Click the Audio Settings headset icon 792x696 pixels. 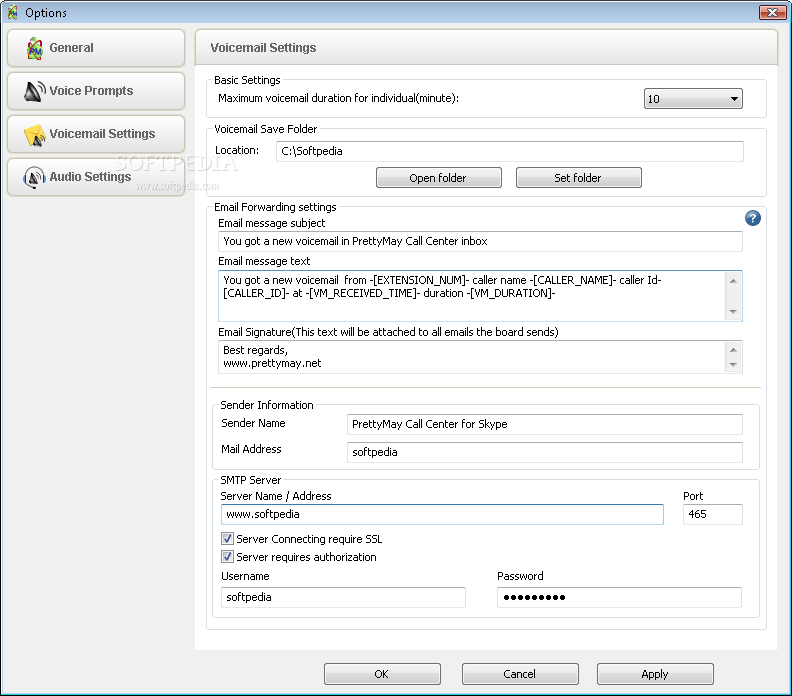(34, 177)
